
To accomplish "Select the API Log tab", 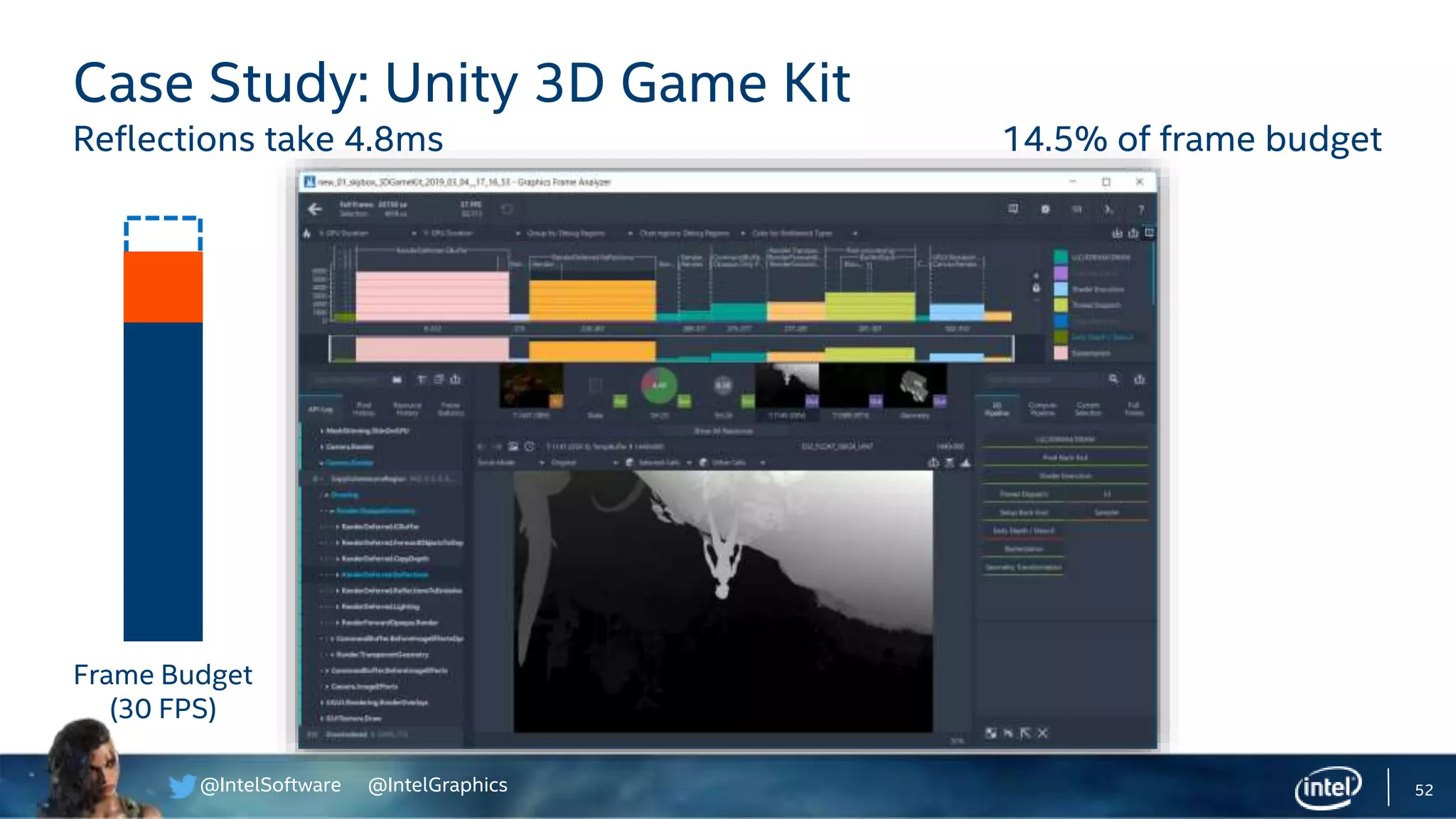I will 321,409.
